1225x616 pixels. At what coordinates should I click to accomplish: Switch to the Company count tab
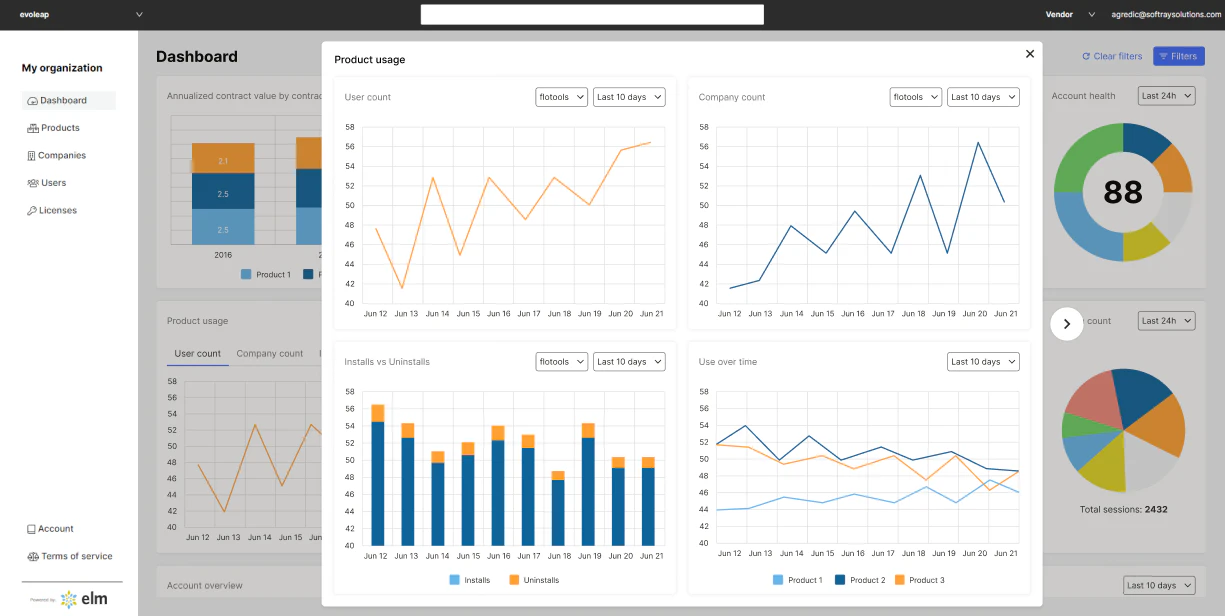pos(270,353)
